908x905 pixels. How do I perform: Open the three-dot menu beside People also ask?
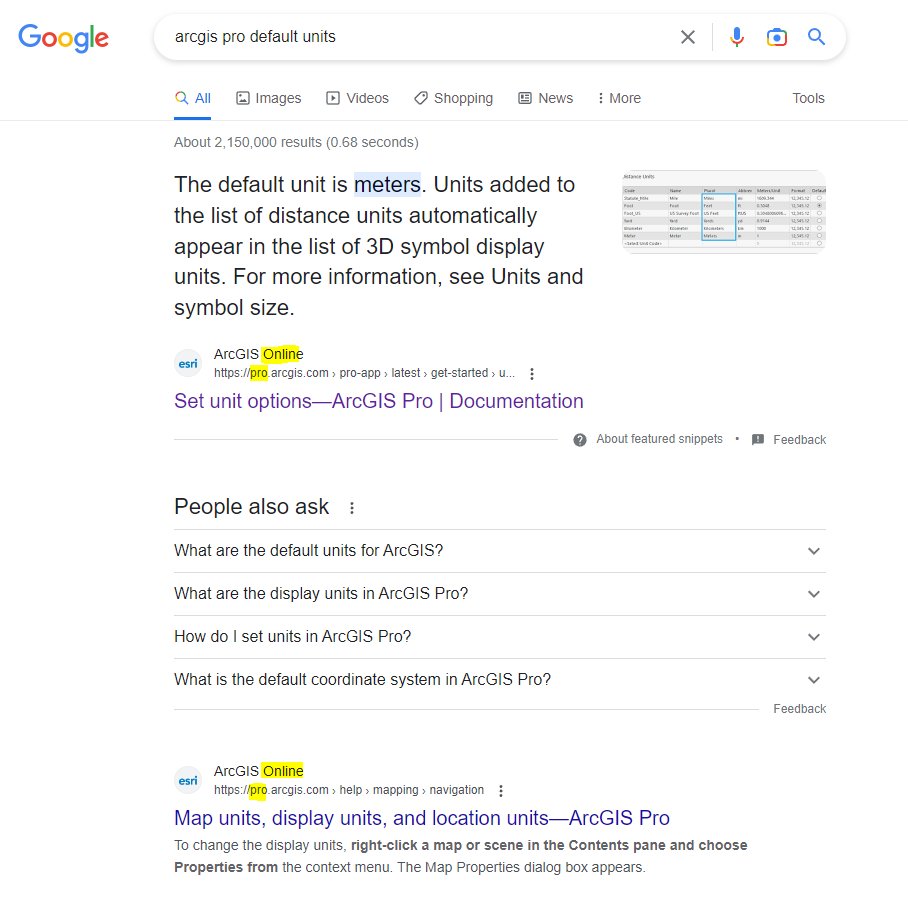[x=351, y=508]
